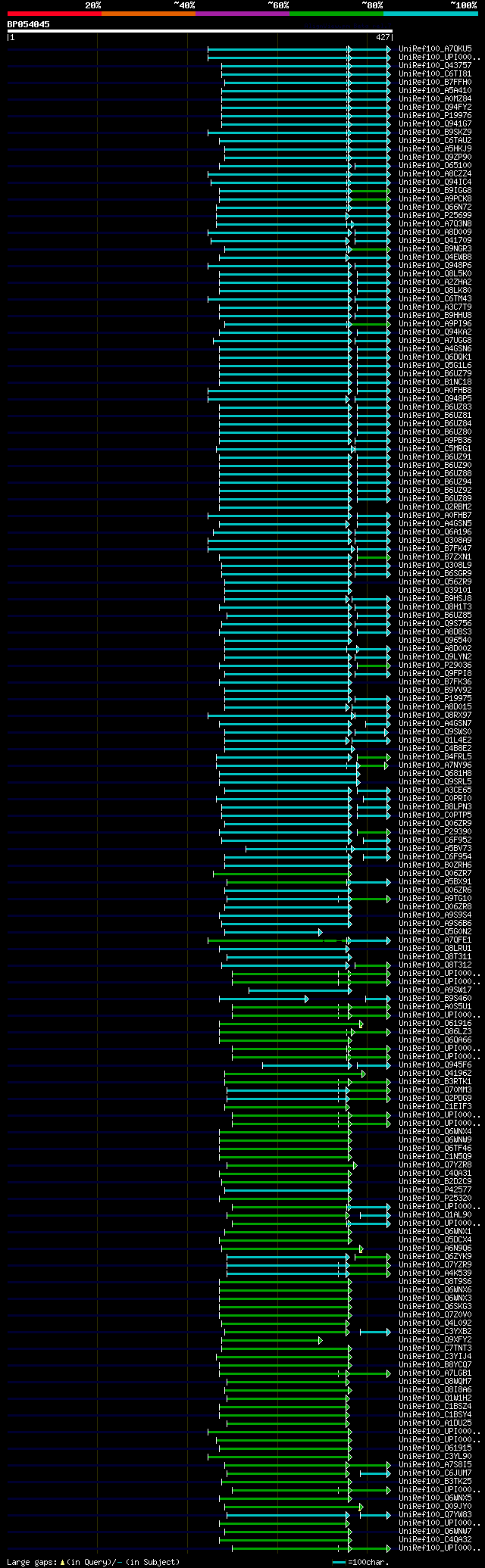485x1568 pixels.
Task: Click the UniRef100_O65100 label
Action: (x=435, y=165)
